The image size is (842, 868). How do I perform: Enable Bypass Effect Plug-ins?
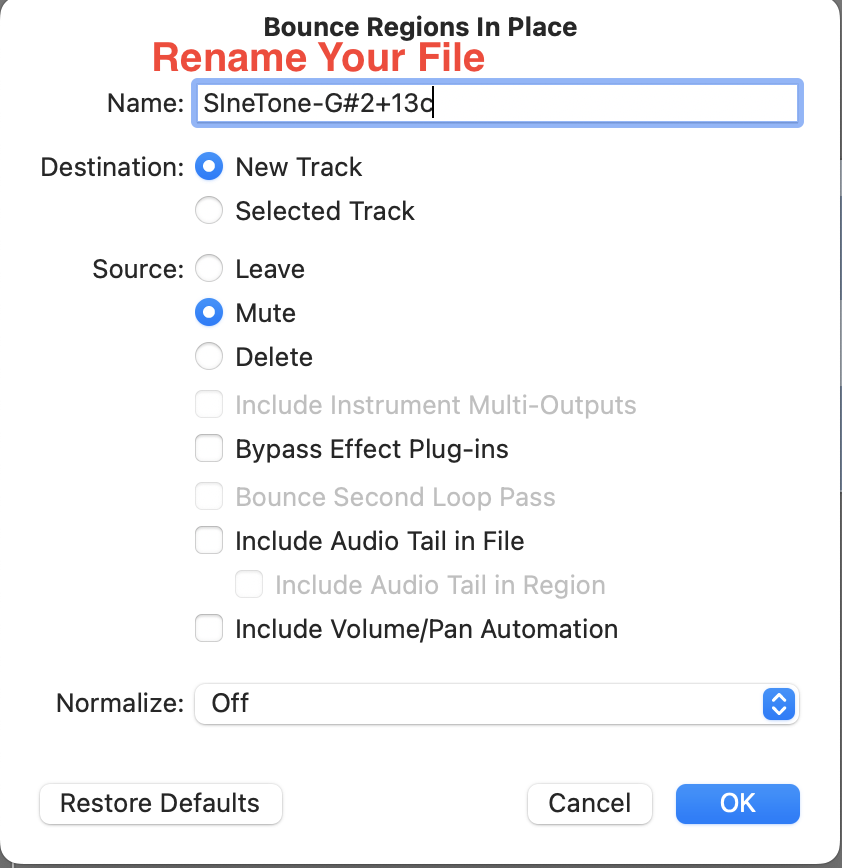pos(209,449)
